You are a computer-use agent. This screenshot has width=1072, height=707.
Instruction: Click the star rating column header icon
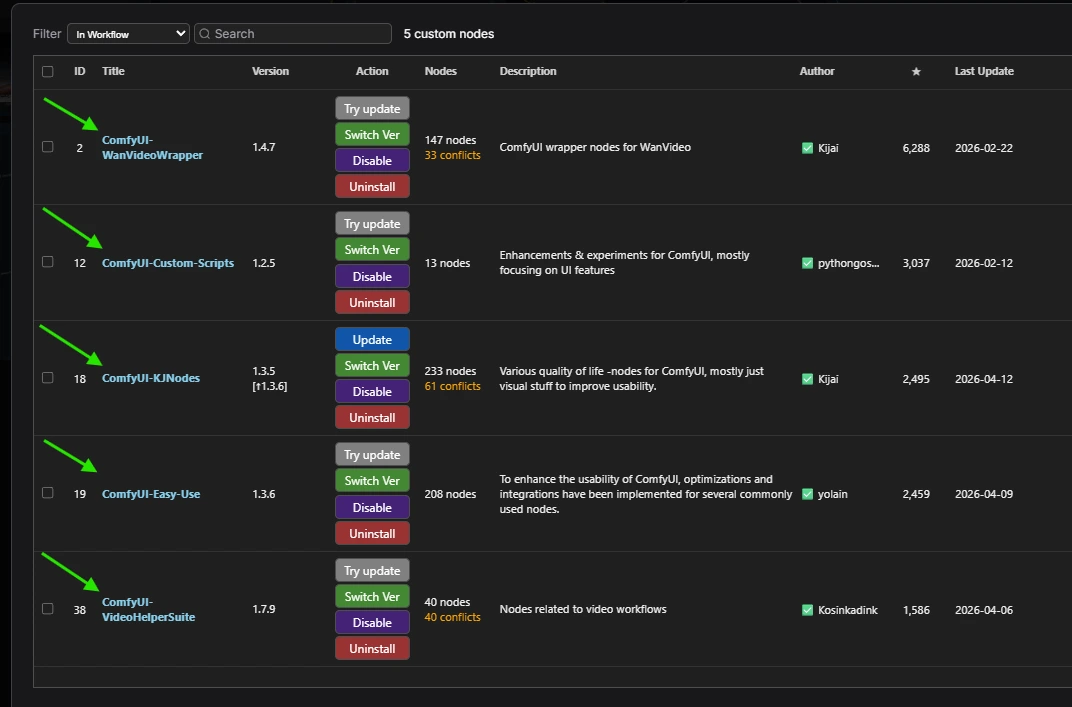(916, 72)
